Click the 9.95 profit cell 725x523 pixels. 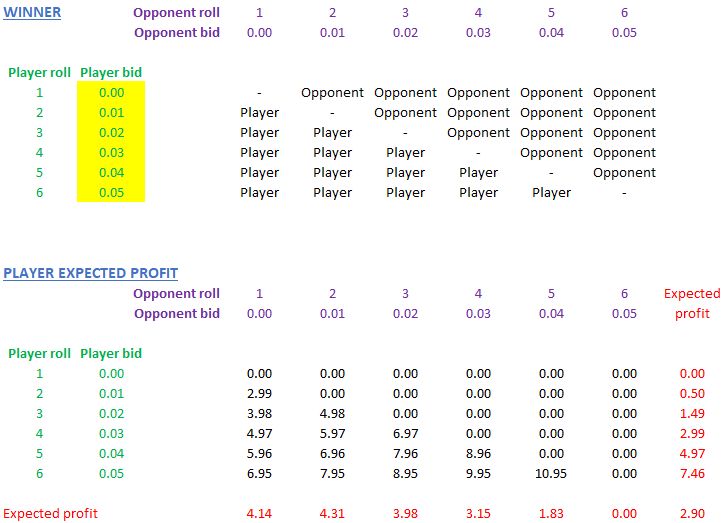[x=478, y=474]
